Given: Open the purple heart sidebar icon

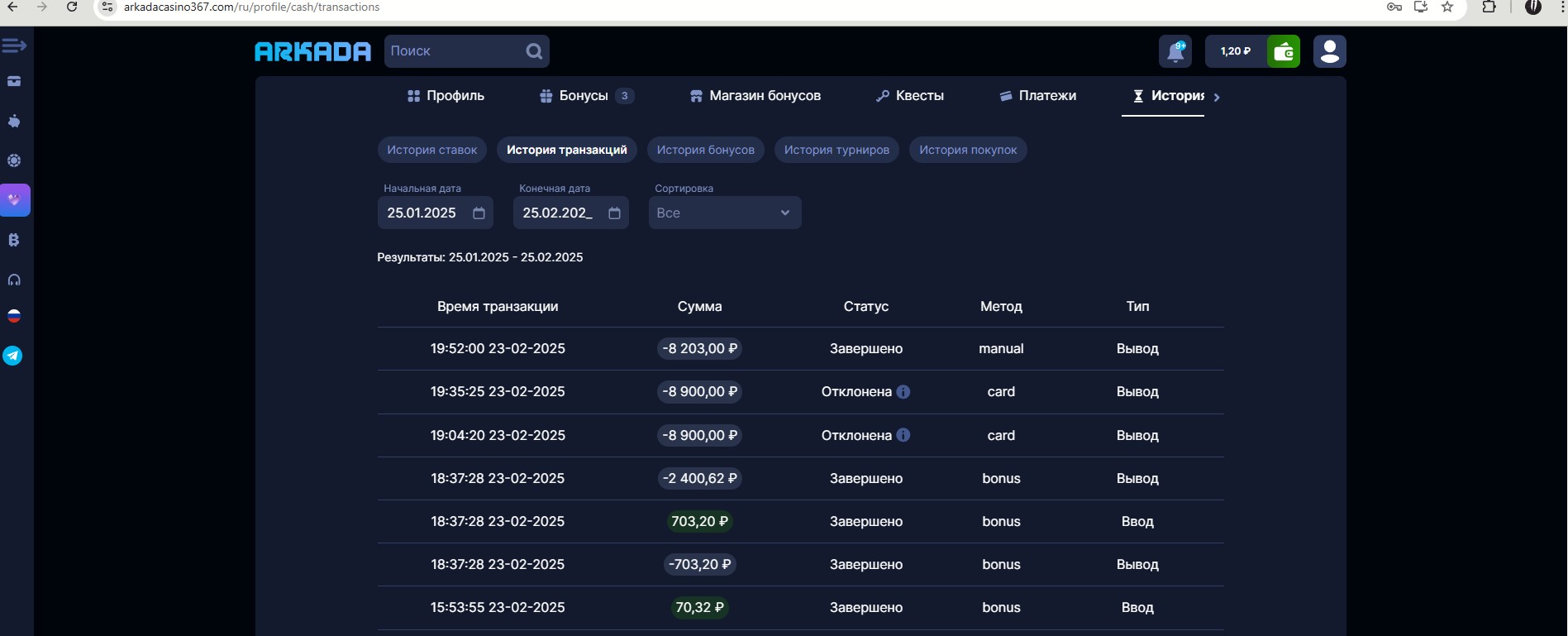Looking at the screenshot, I should coord(15,200).
